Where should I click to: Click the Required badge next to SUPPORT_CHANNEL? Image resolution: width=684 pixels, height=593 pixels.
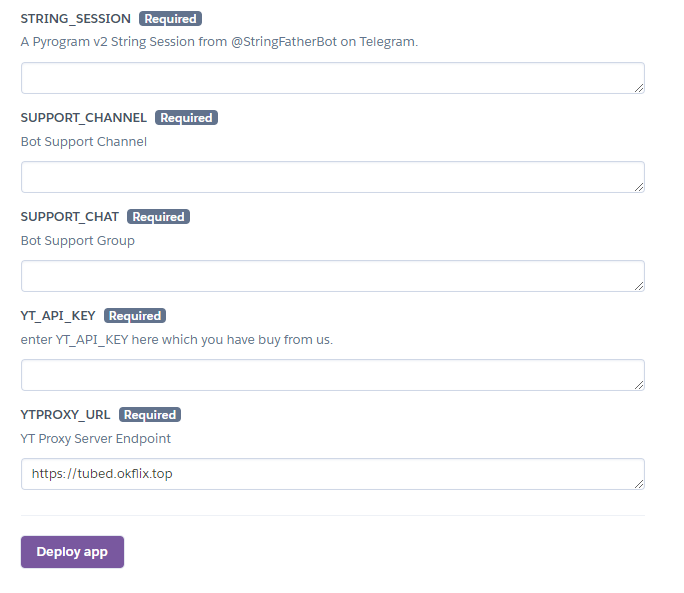[x=186, y=118]
